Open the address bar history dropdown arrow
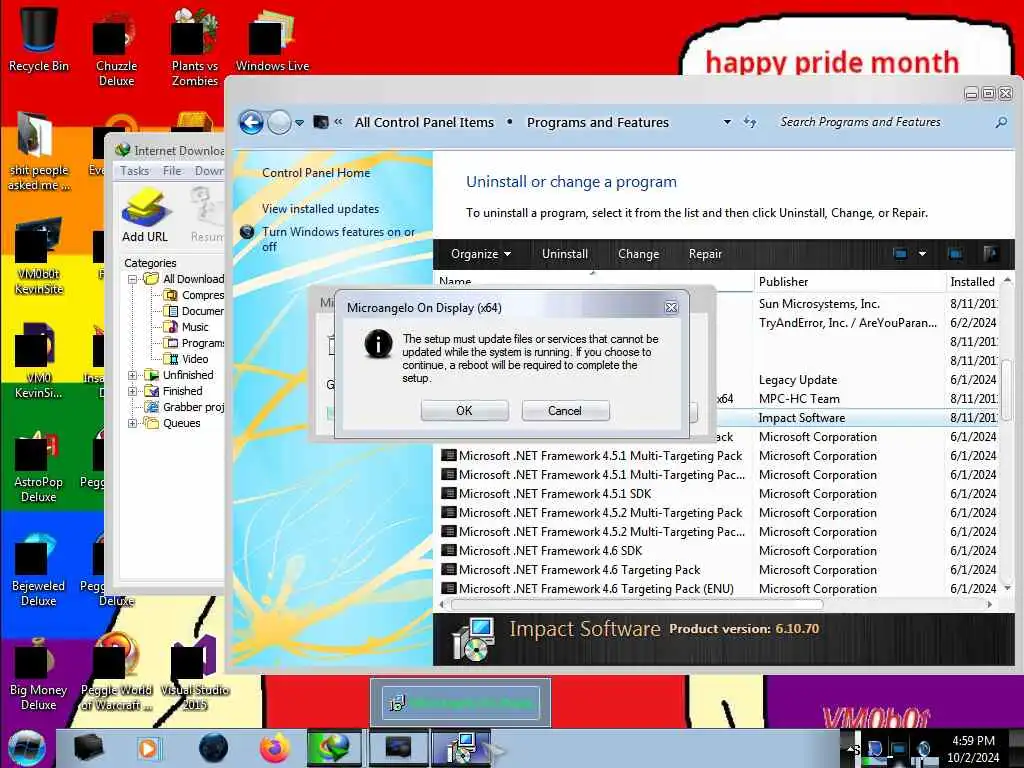Viewport: 1024px width, 768px height. (x=727, y=122)
